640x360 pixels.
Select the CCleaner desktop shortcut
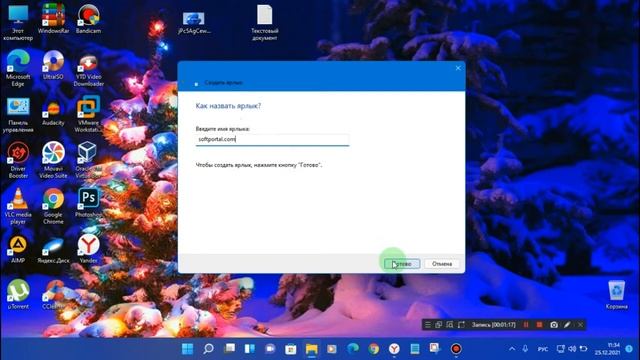53,294
